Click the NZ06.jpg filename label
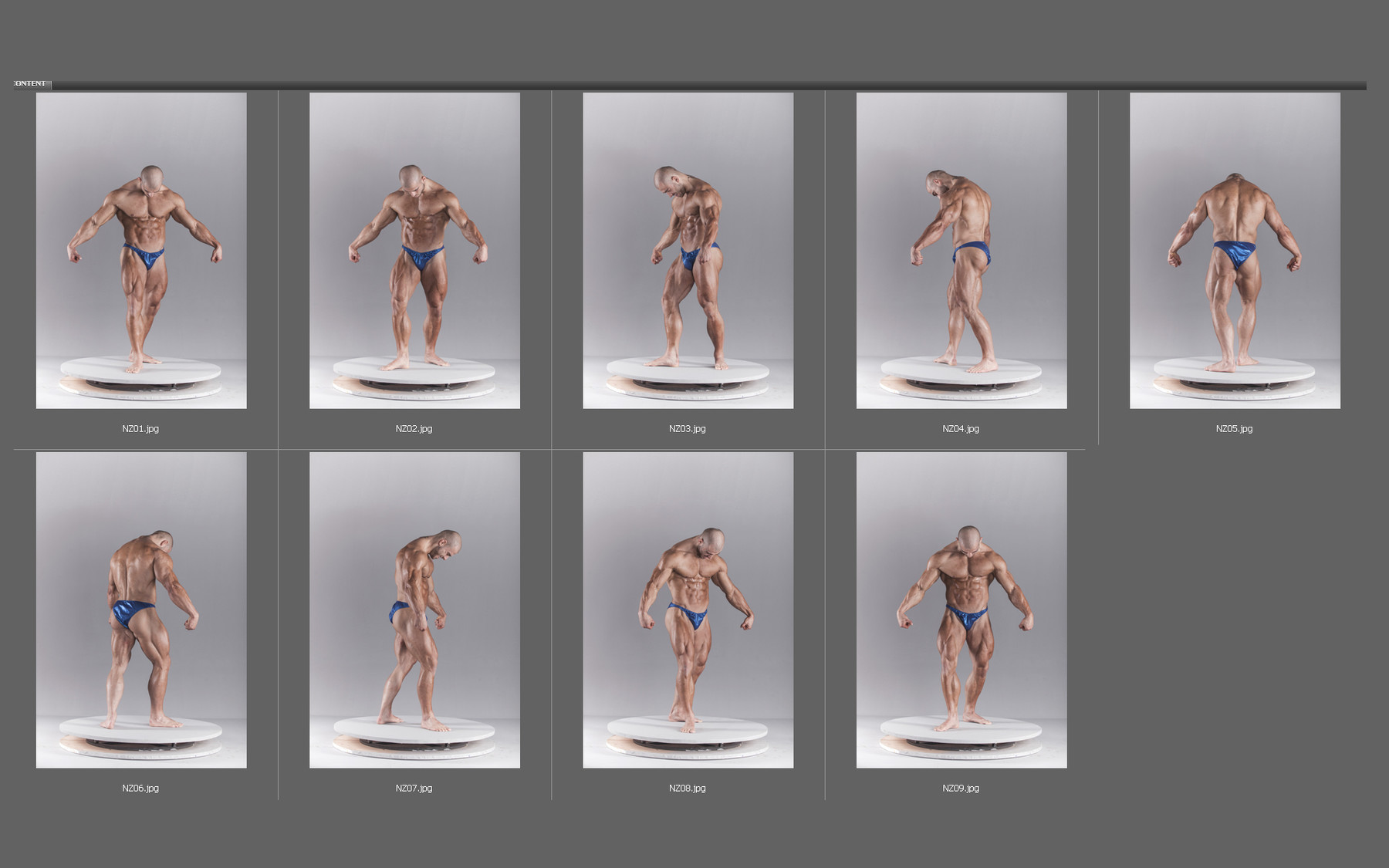 [140, 789]
